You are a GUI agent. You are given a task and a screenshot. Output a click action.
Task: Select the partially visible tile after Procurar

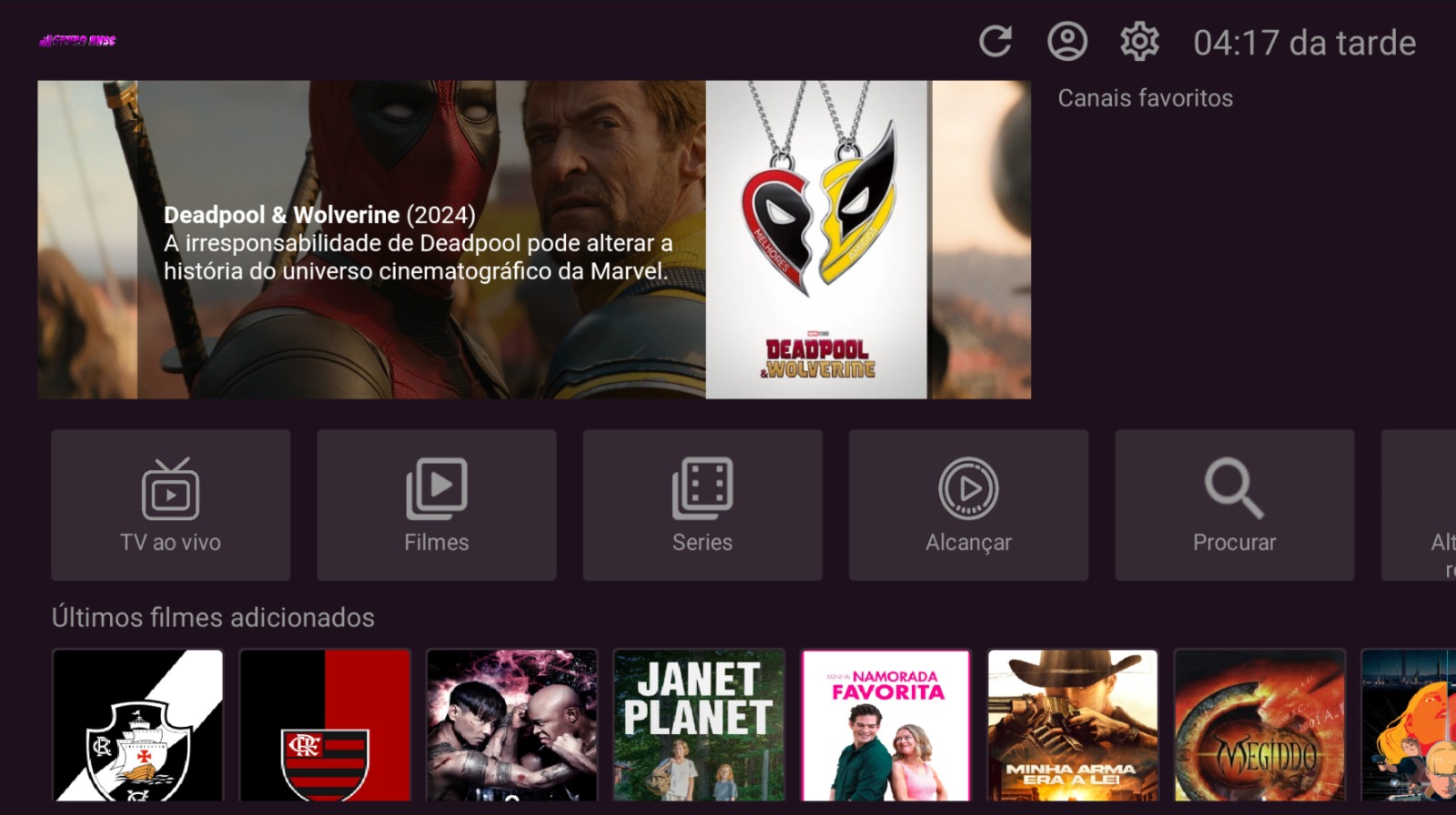[x=1421, y=505]
